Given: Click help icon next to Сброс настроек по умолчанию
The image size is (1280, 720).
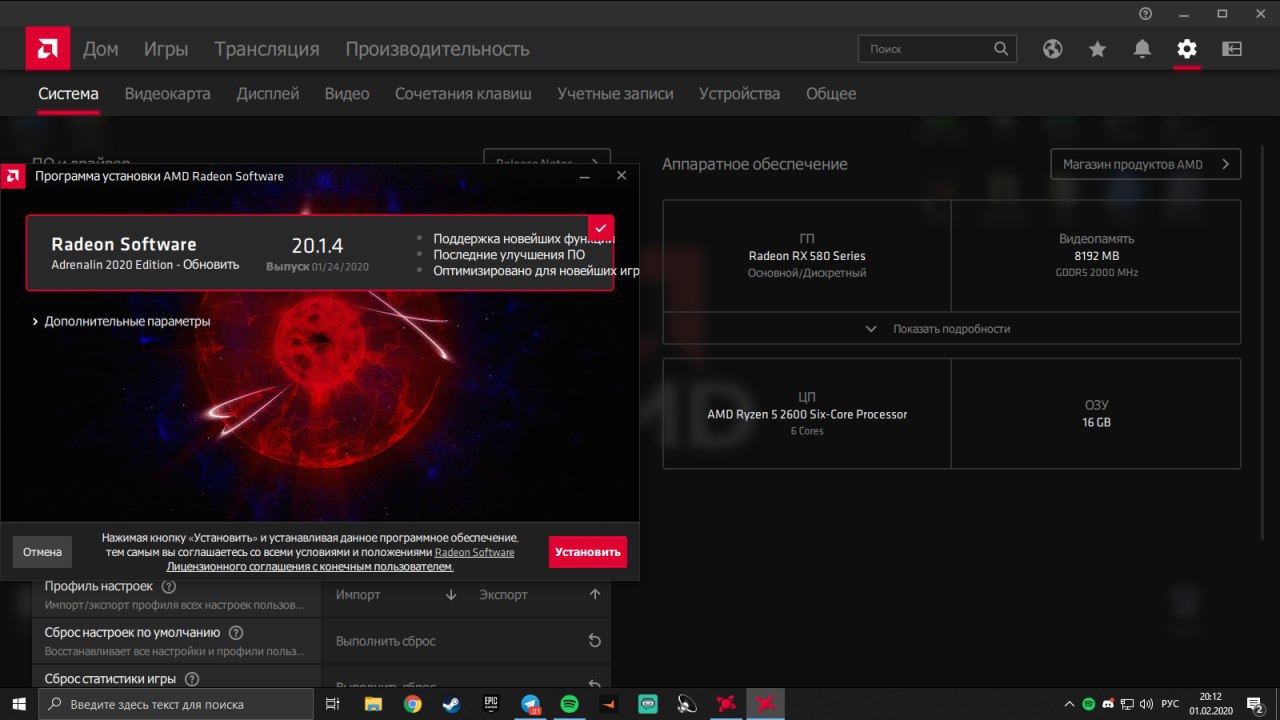Looking at the screenshot, I should click(236, 633).
